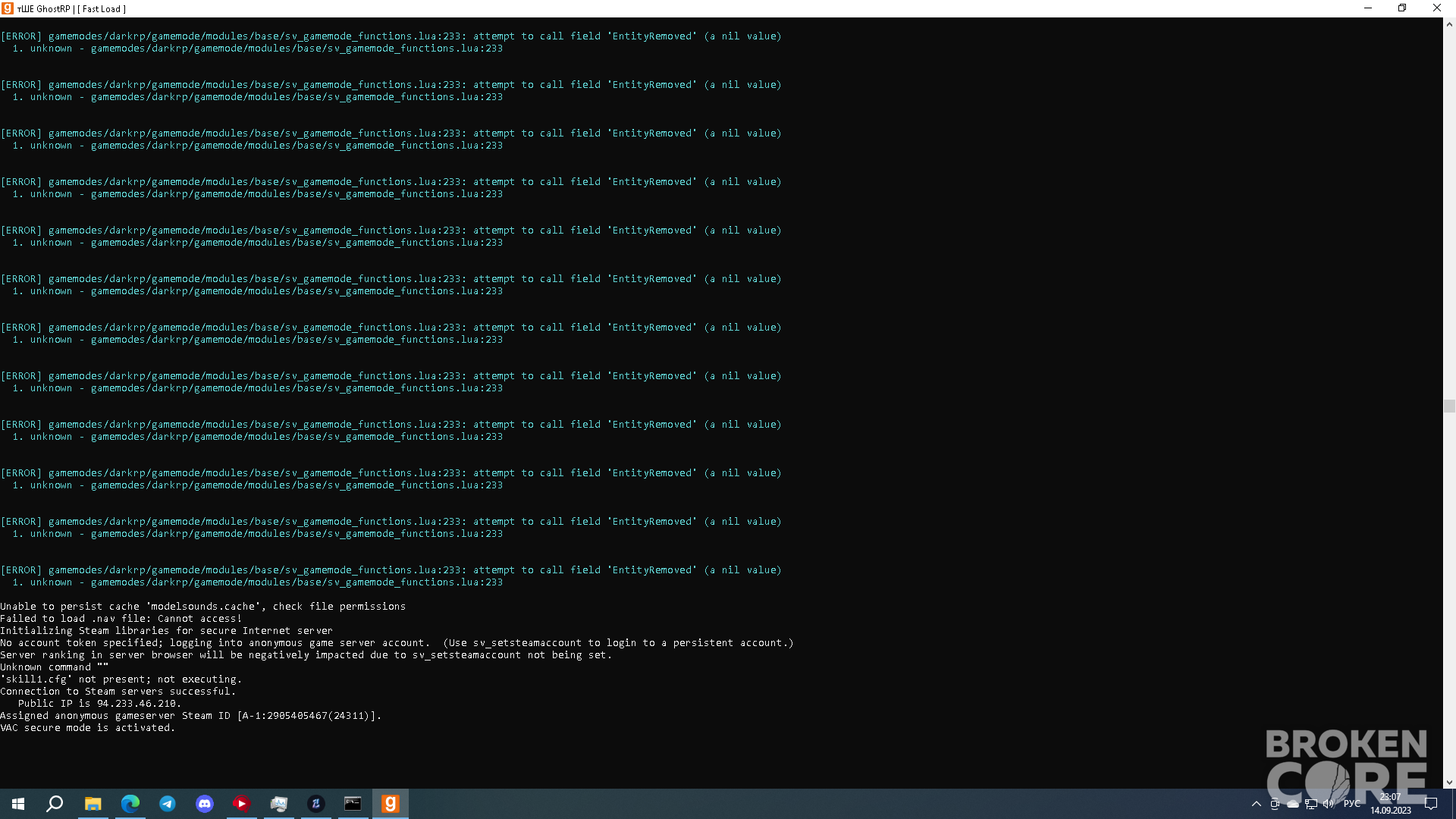This screenshot has height=819, width=1456.
Task: Click the 'Public IP is 94.233.46.210.' line
Action: 100,704
